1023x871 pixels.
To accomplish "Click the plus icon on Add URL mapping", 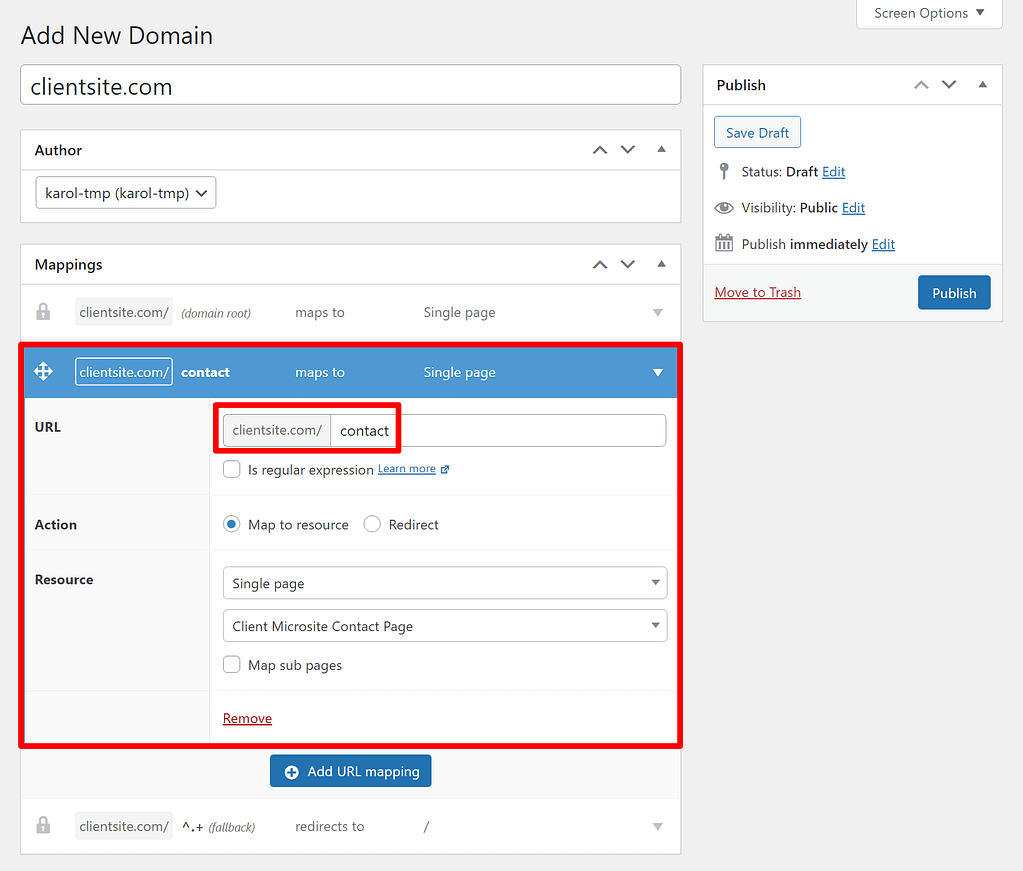I will tap(291, 771).
